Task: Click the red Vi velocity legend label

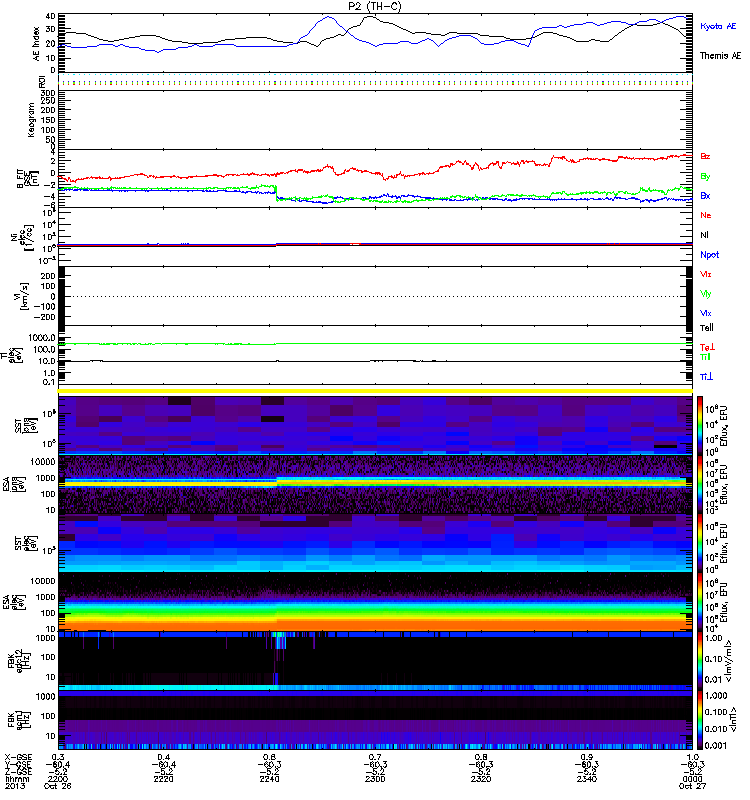Action: coord(706,274)
